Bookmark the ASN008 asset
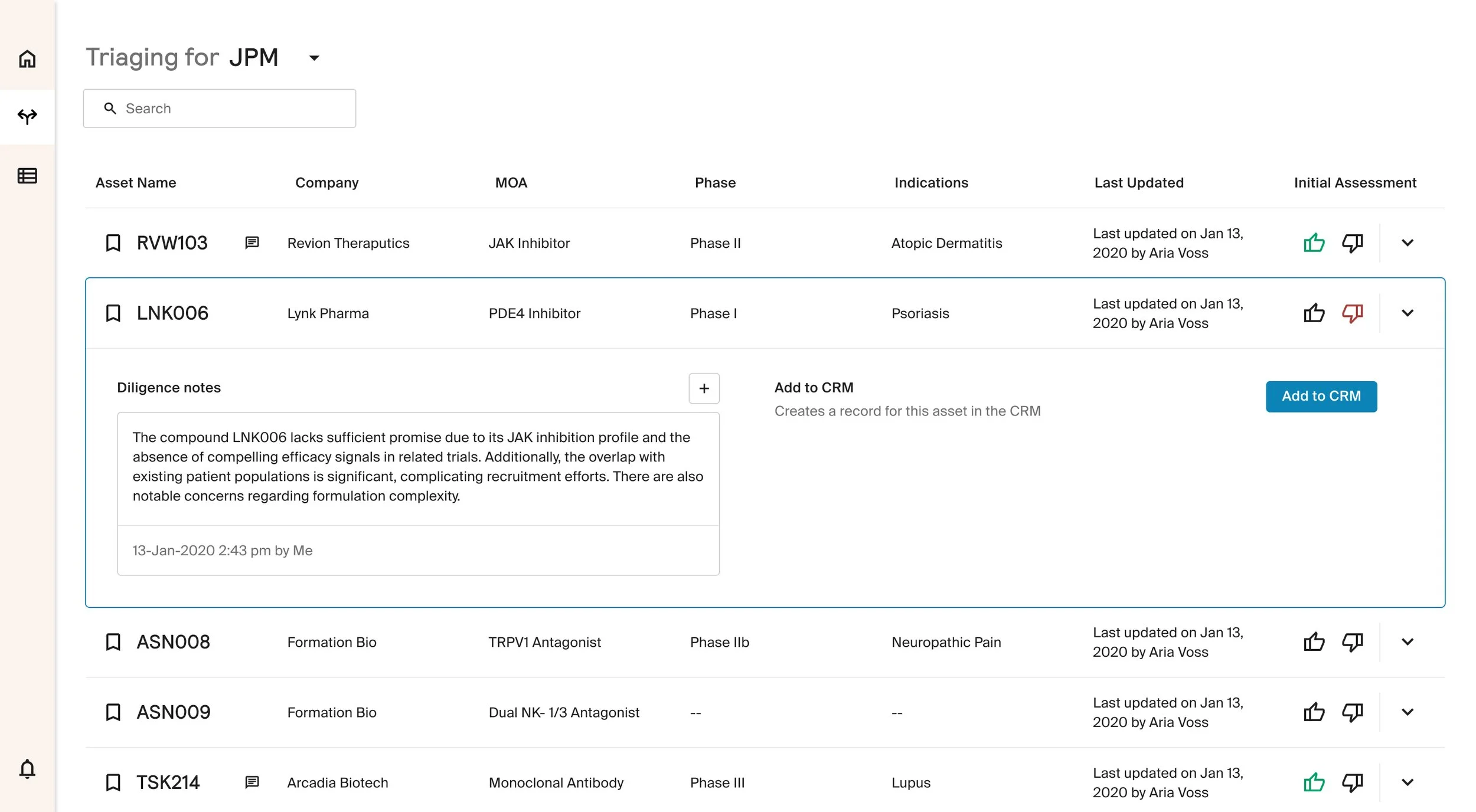Viewport: 1476px width, 812px height. click(113, 642)
